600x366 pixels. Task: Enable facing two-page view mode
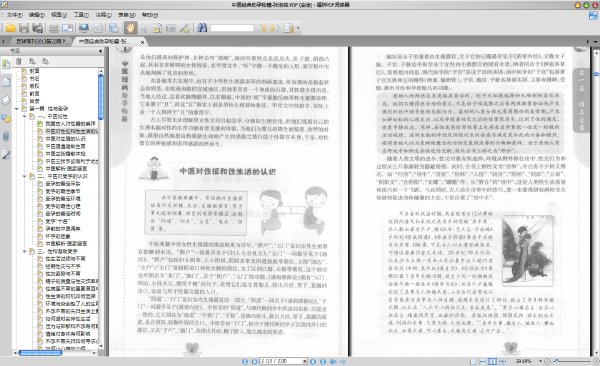click(493, 361)
